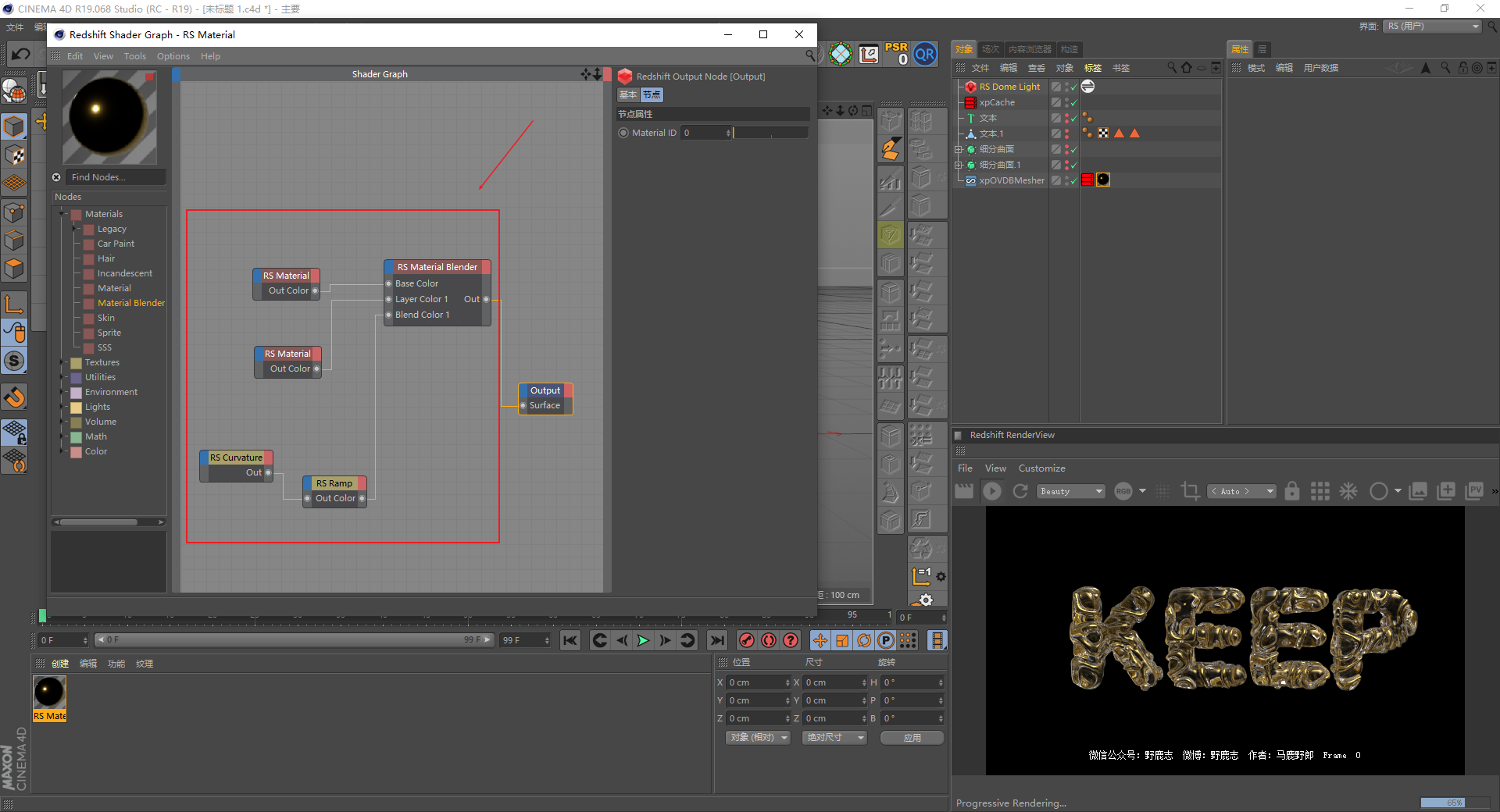This screenshot has height=812, width=1500.
Task: Open the Tools menu in Shader Graph
Action: point(135,56)
